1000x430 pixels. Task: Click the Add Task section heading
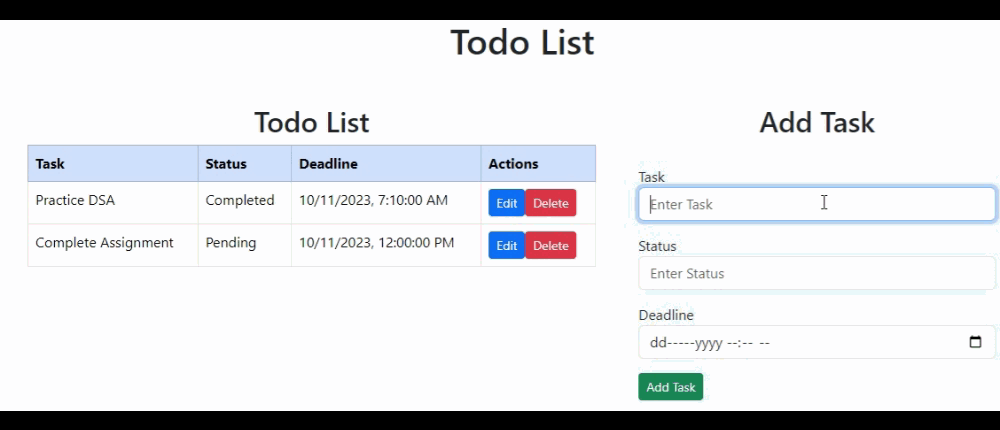[x=816, y=123]
